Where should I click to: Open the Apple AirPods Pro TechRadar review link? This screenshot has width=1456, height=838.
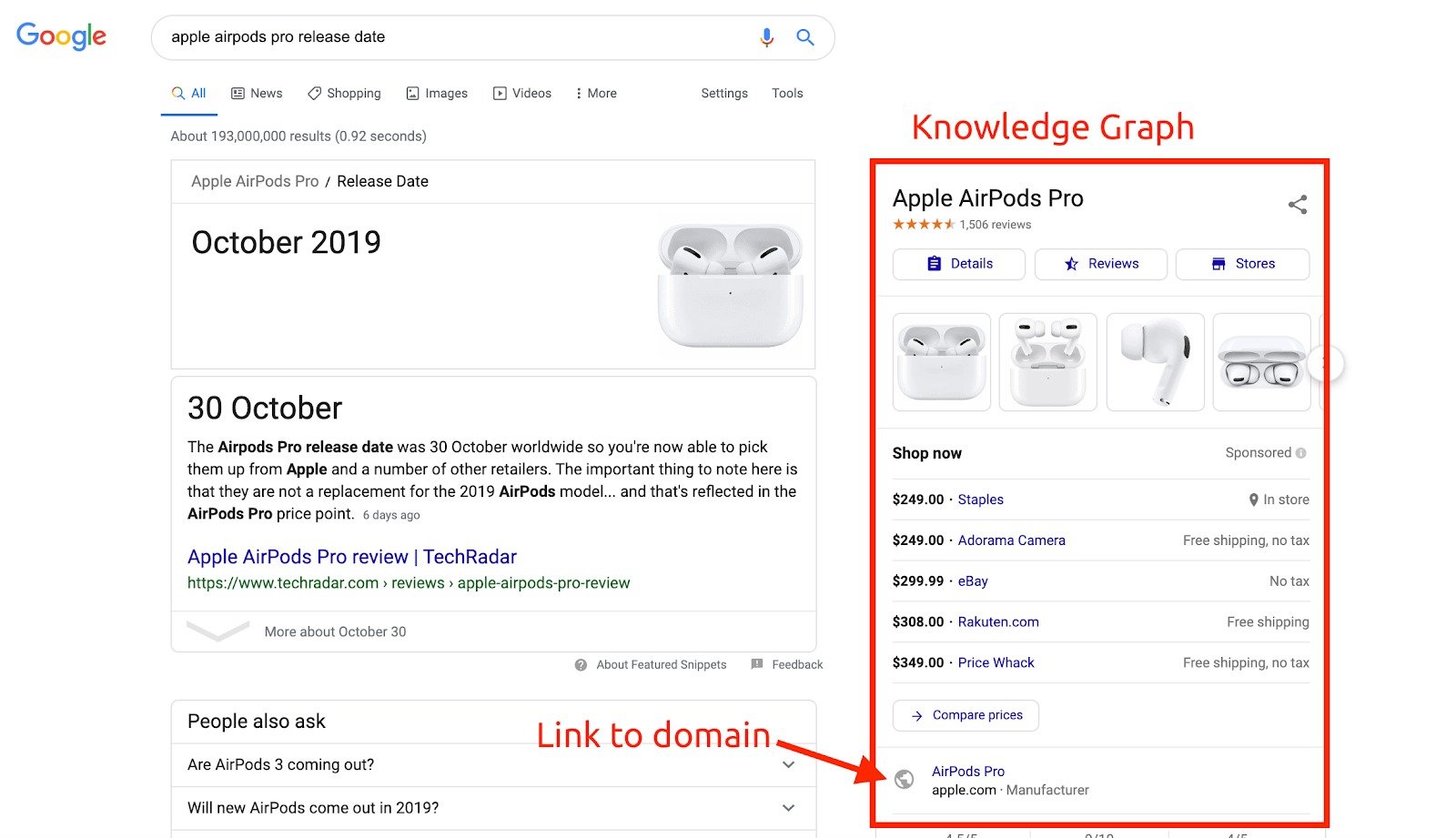pos(351,556)
